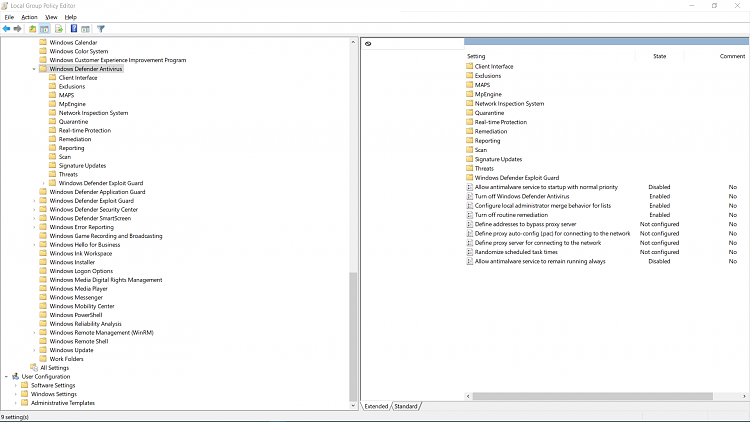Click the Filter funnel toolbar icon

[x=101, y=29]
